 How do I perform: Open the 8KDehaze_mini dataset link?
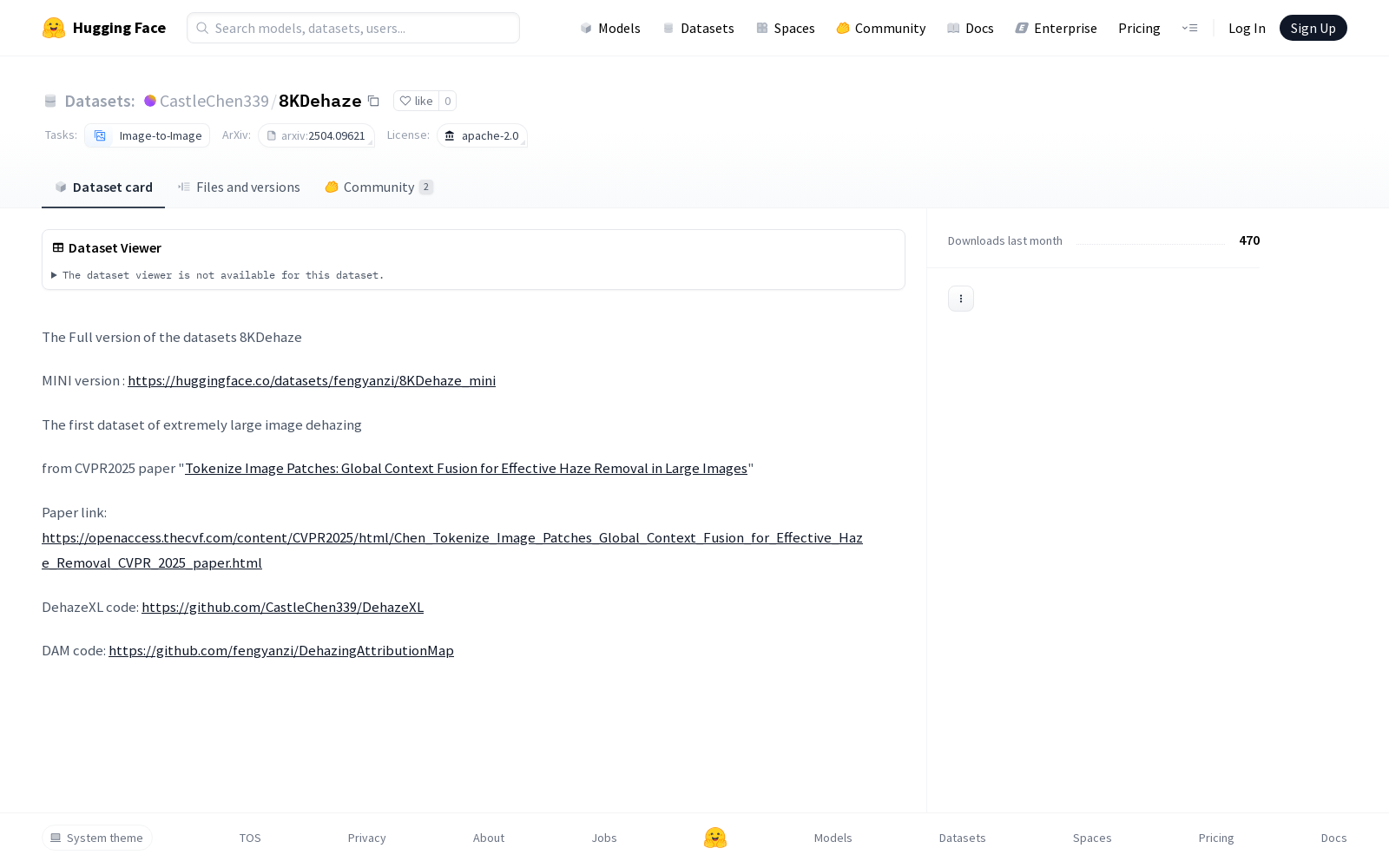312,381
